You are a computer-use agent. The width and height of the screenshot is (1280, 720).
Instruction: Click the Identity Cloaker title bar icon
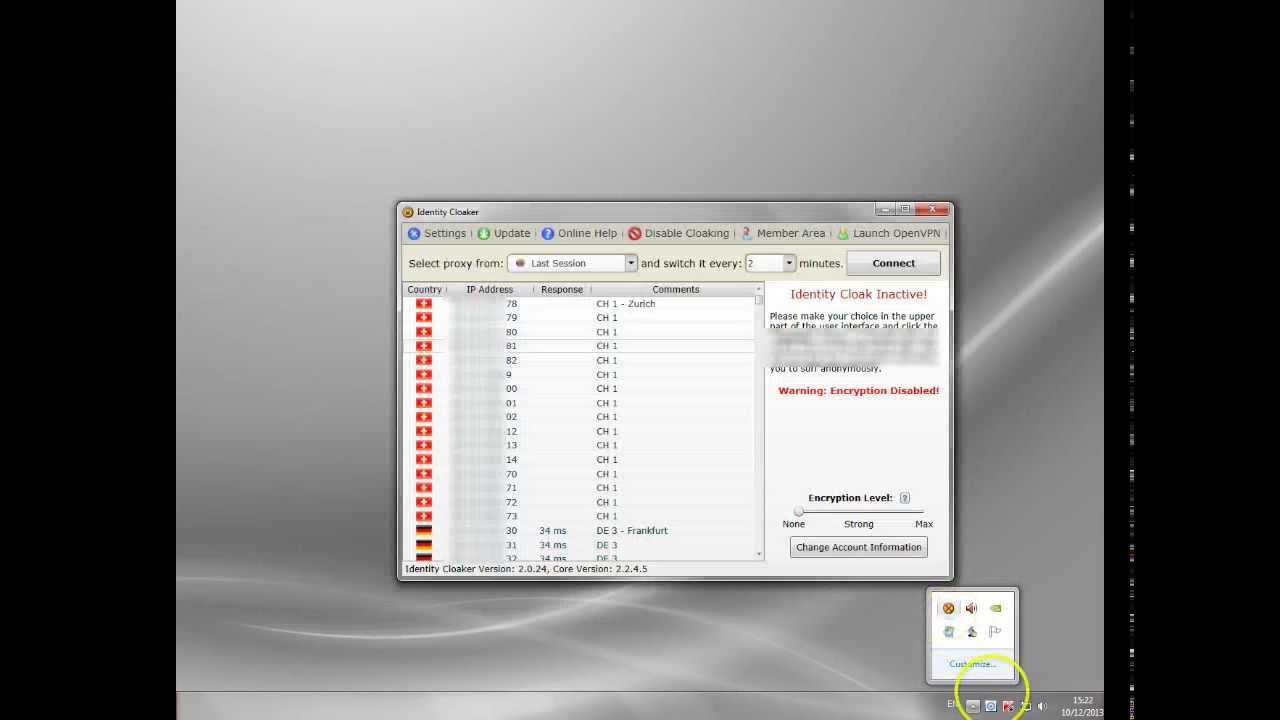click(x=408, y=212)
